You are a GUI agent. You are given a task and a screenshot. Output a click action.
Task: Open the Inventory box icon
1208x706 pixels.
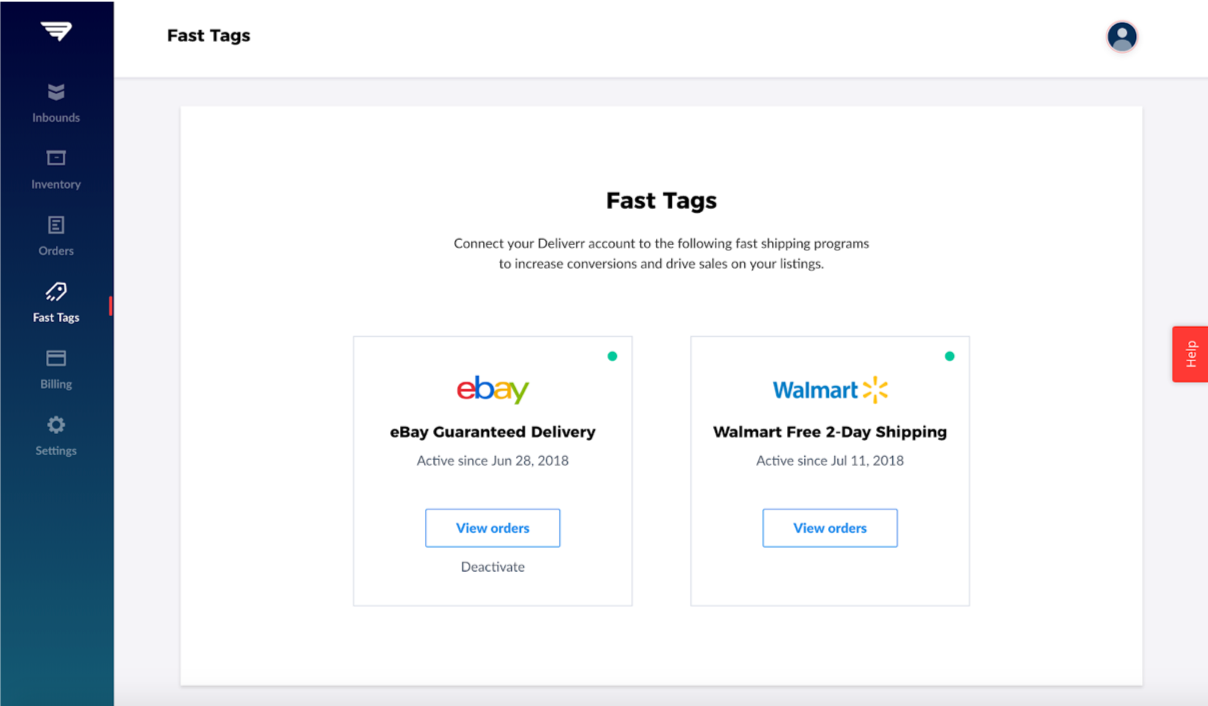coord(56,158)
